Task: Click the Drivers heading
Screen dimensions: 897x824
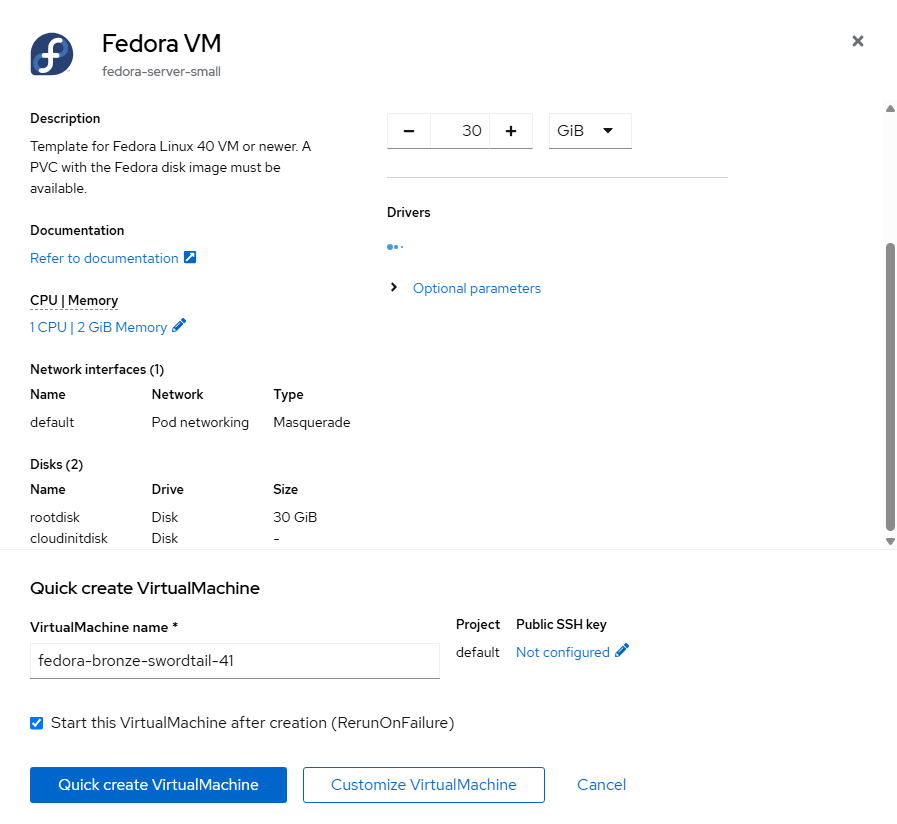Action: 408,212
